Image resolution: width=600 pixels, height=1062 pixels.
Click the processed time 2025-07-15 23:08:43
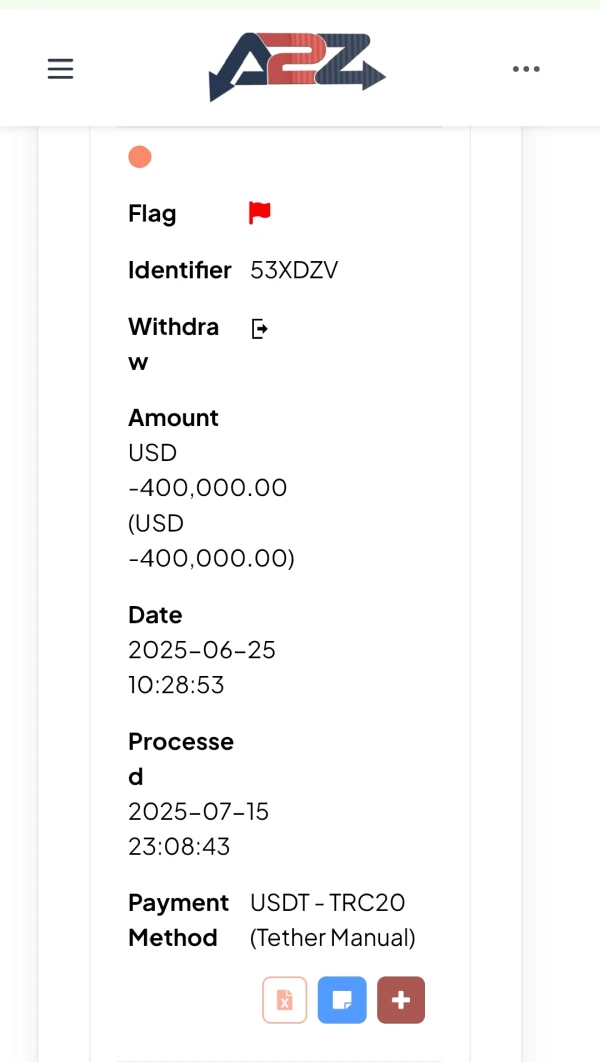(198, 829)
